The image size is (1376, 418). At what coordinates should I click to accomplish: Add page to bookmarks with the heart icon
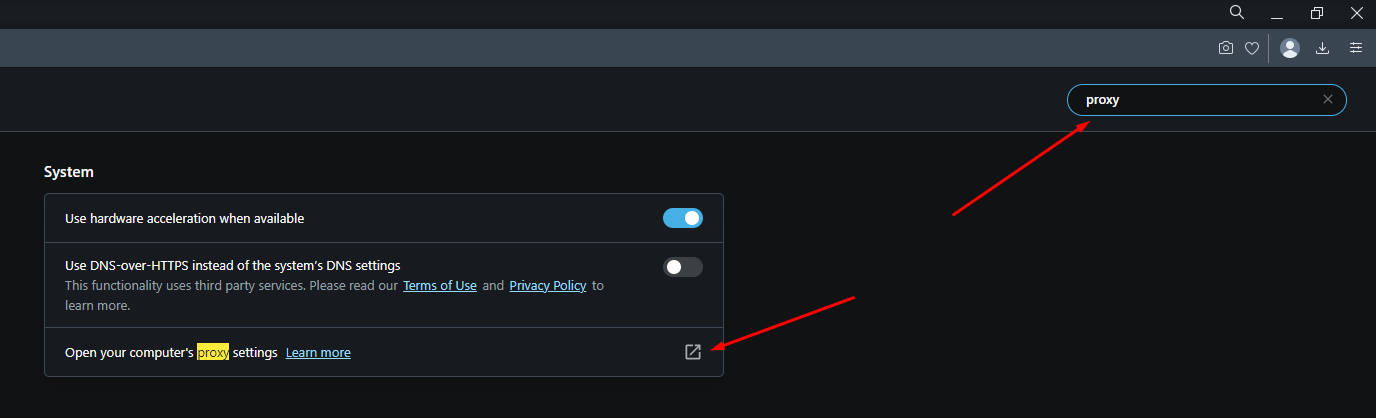pyautogui.click(x=1252, y=47)
